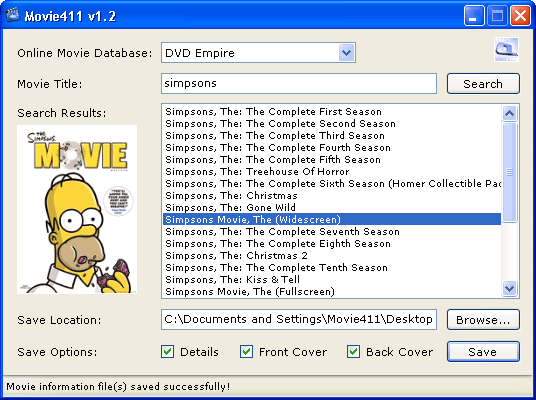The height and width of the screenshot is (400, 536).
Task: Uncheck the Details save option
Action: tap(168, 351)
